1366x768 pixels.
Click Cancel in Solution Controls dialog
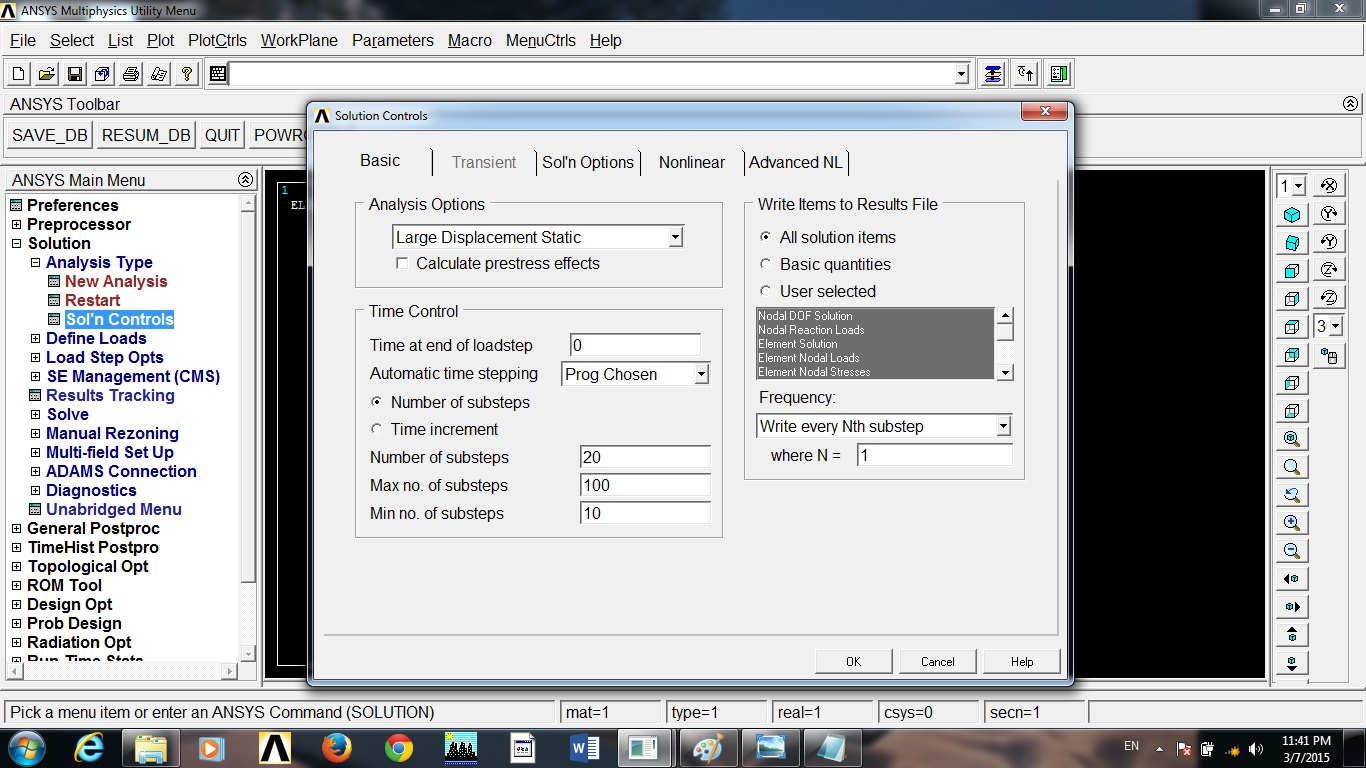point(938,661)
